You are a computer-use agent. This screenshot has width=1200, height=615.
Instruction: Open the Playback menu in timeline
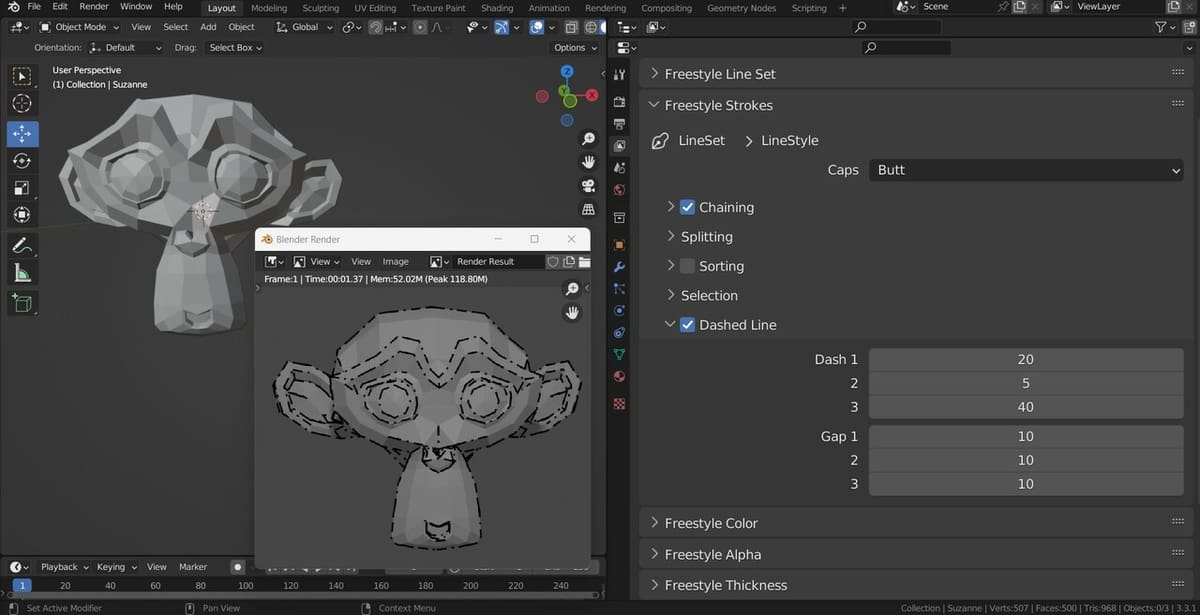click(64, 567)
